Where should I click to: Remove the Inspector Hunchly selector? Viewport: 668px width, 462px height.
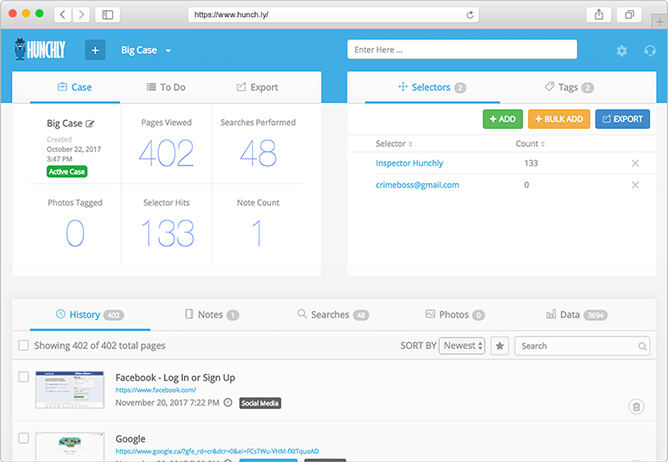tap(635, 163)
